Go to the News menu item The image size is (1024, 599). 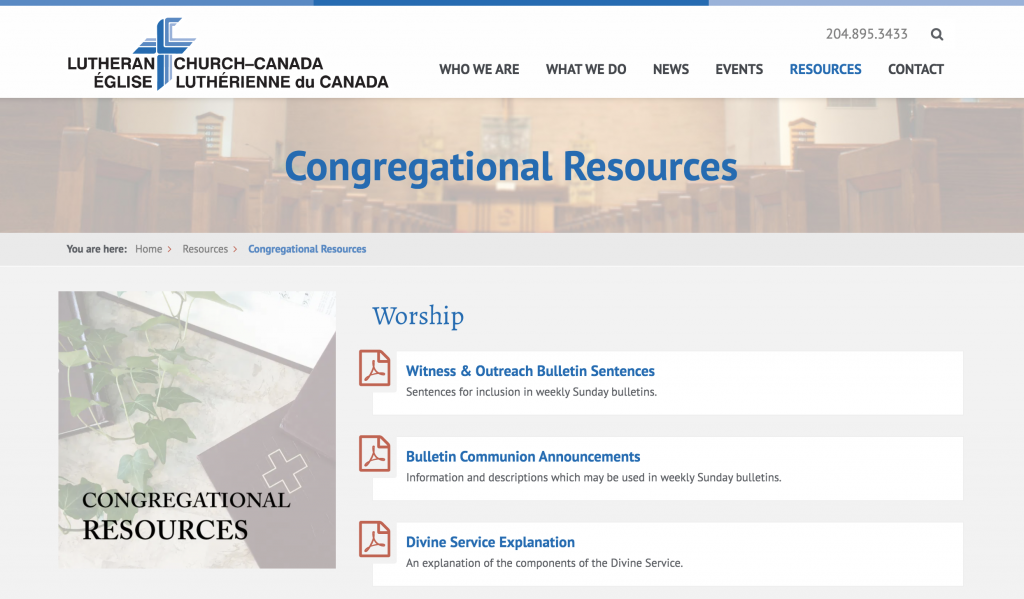pyautogui.click(x=671, y=69)
